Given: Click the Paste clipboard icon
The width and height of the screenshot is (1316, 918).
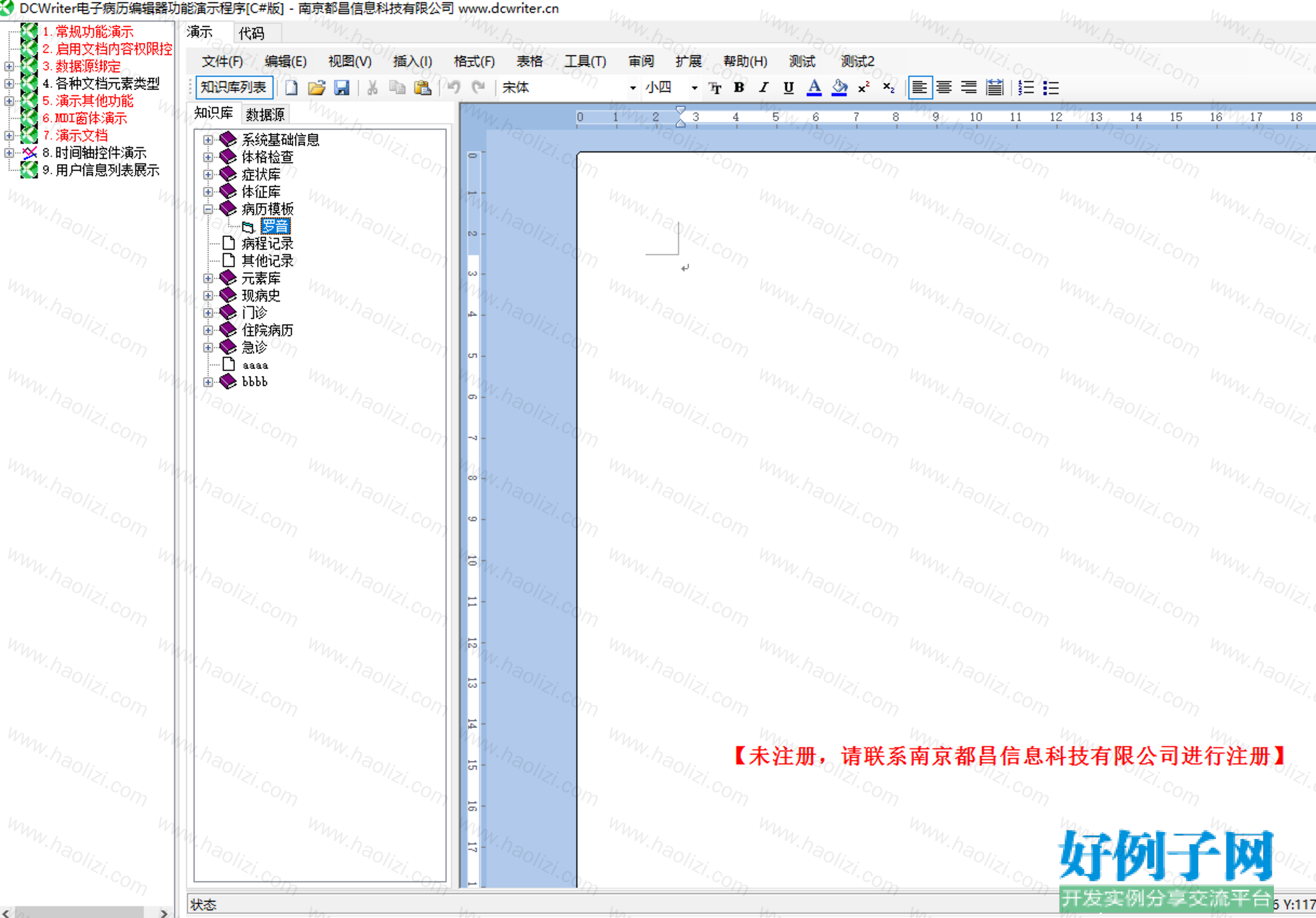Looking at the screenshot, I should point(422,88).
